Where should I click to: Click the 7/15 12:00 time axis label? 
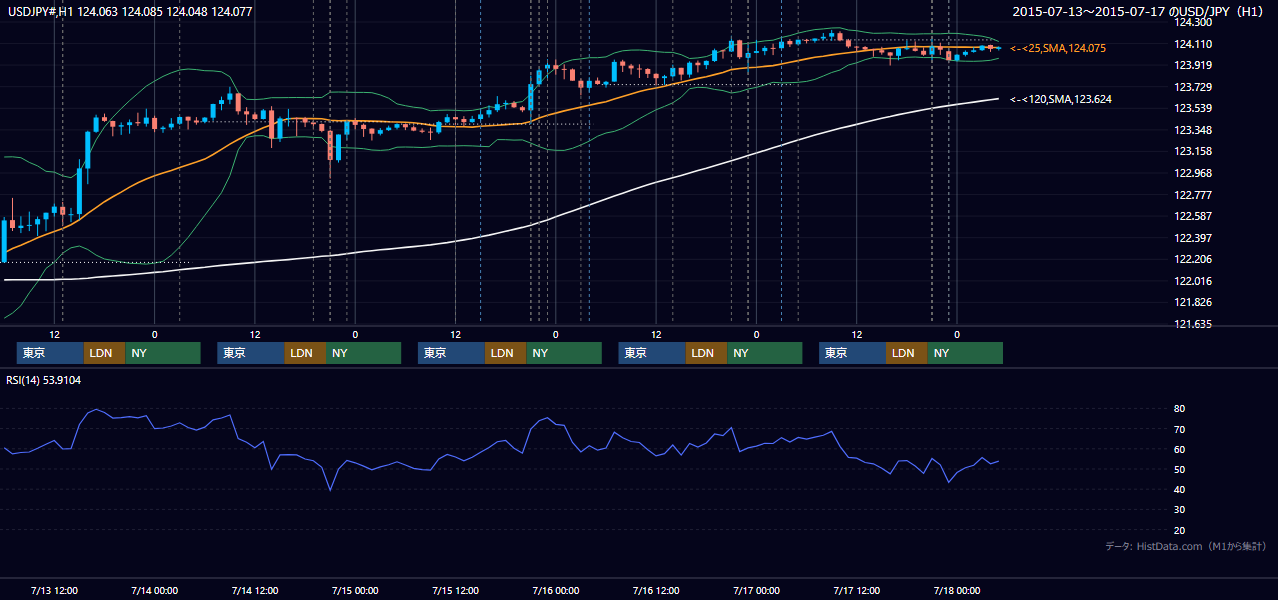point(455,590)
